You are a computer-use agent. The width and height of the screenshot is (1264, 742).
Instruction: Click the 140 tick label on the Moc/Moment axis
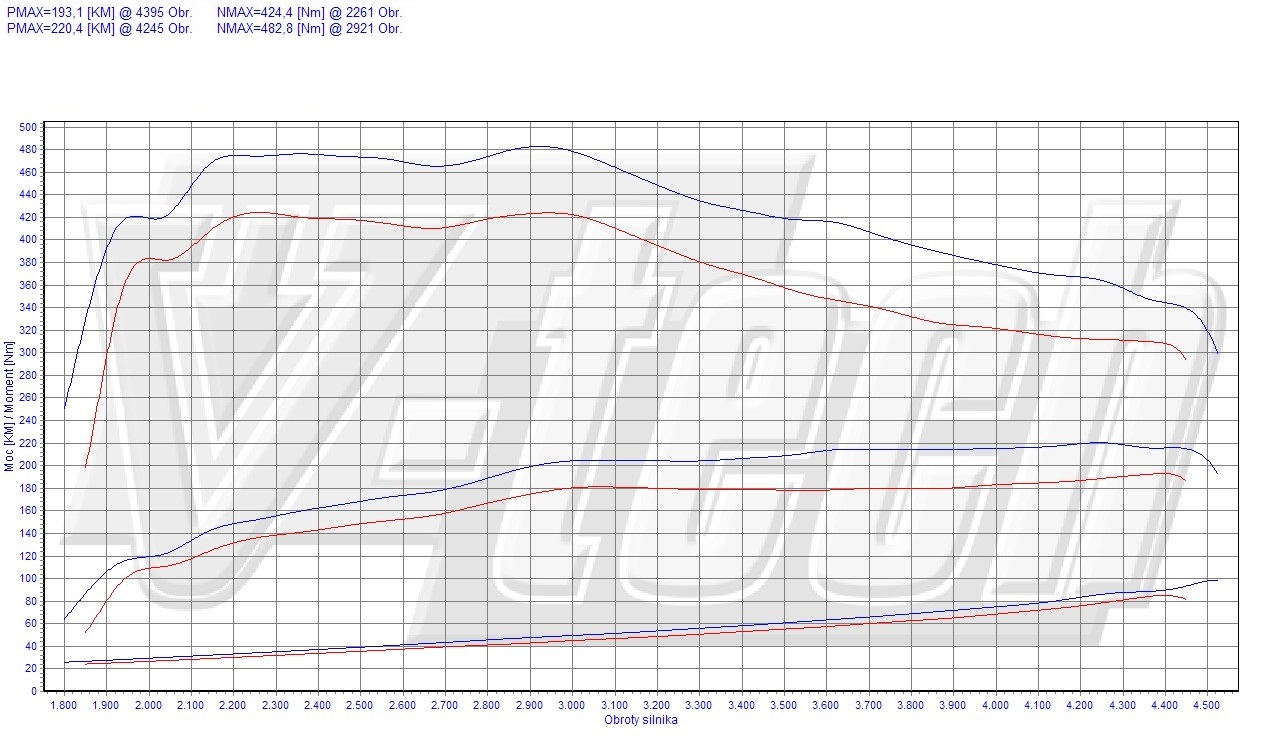tap(27, 533)
